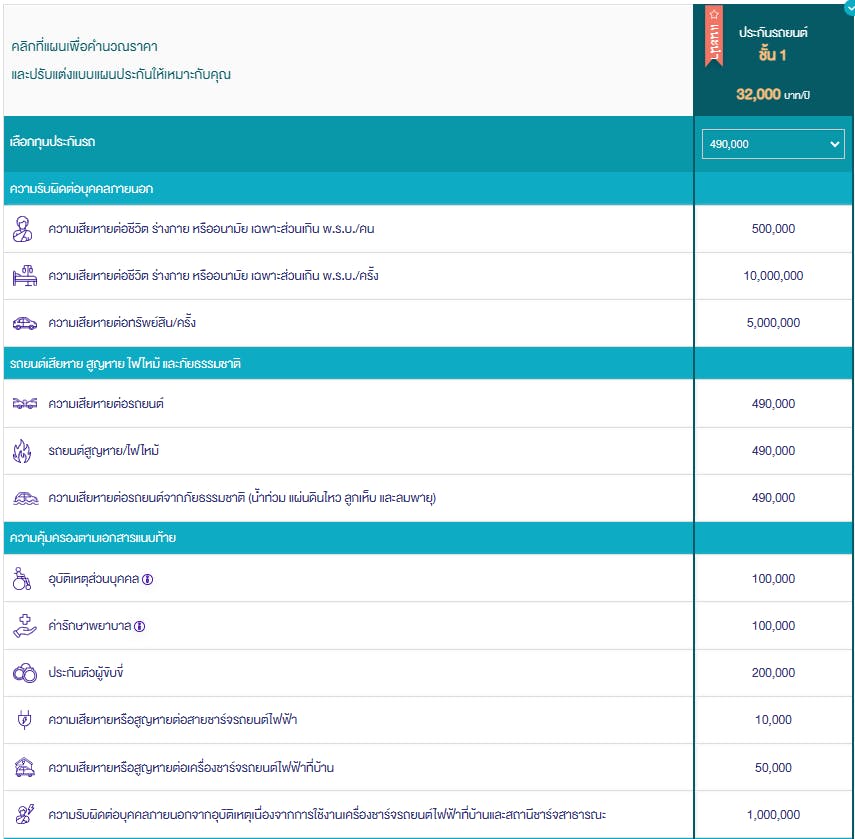Viewport: 855px width, 839px height.
Task: Click 490,000 value for รถยนต์สูญหาย/ไฟไหม้
Action: (773, 451)
